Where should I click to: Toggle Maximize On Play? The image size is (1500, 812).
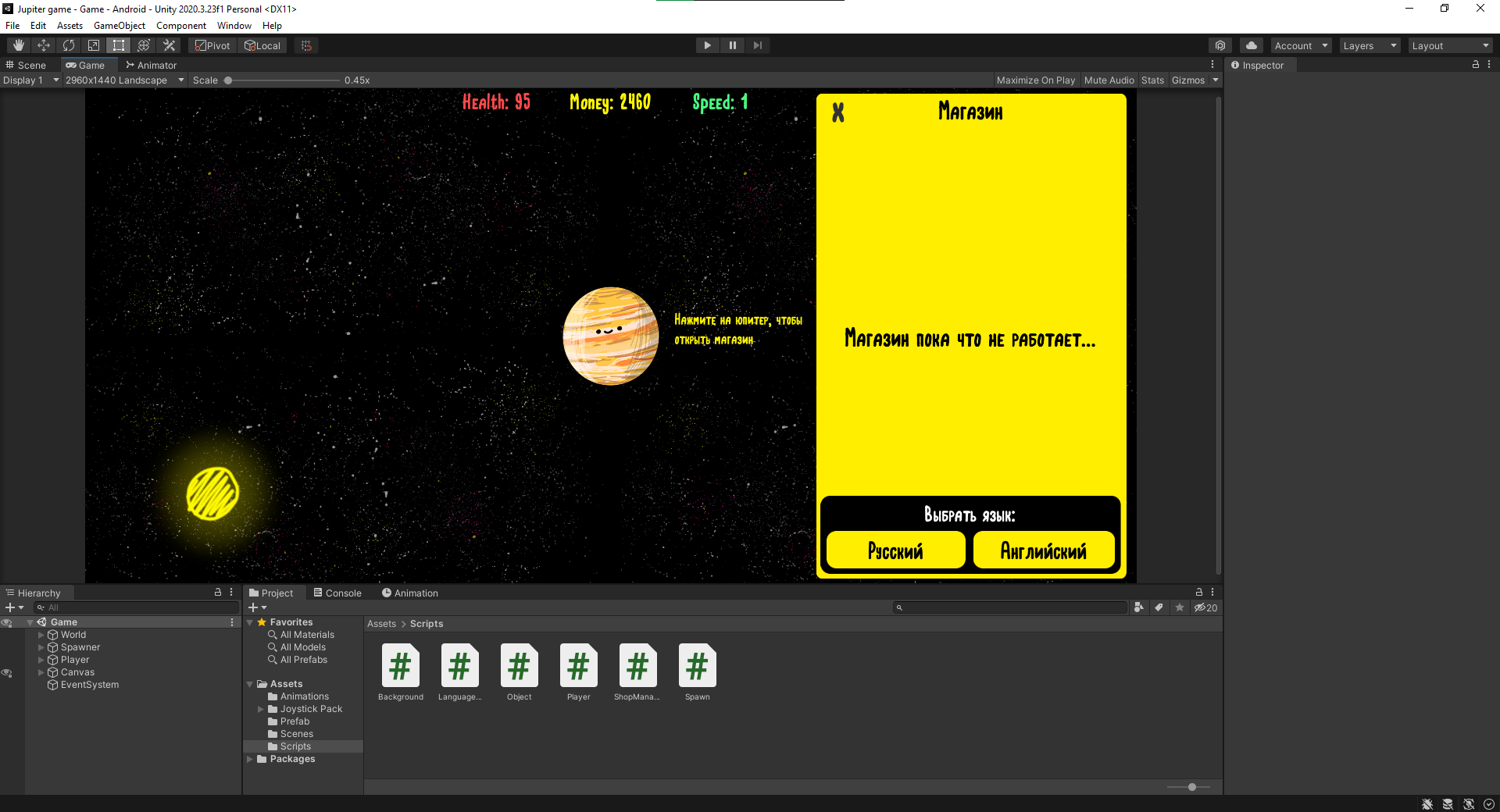click(x=1035, y=80)
